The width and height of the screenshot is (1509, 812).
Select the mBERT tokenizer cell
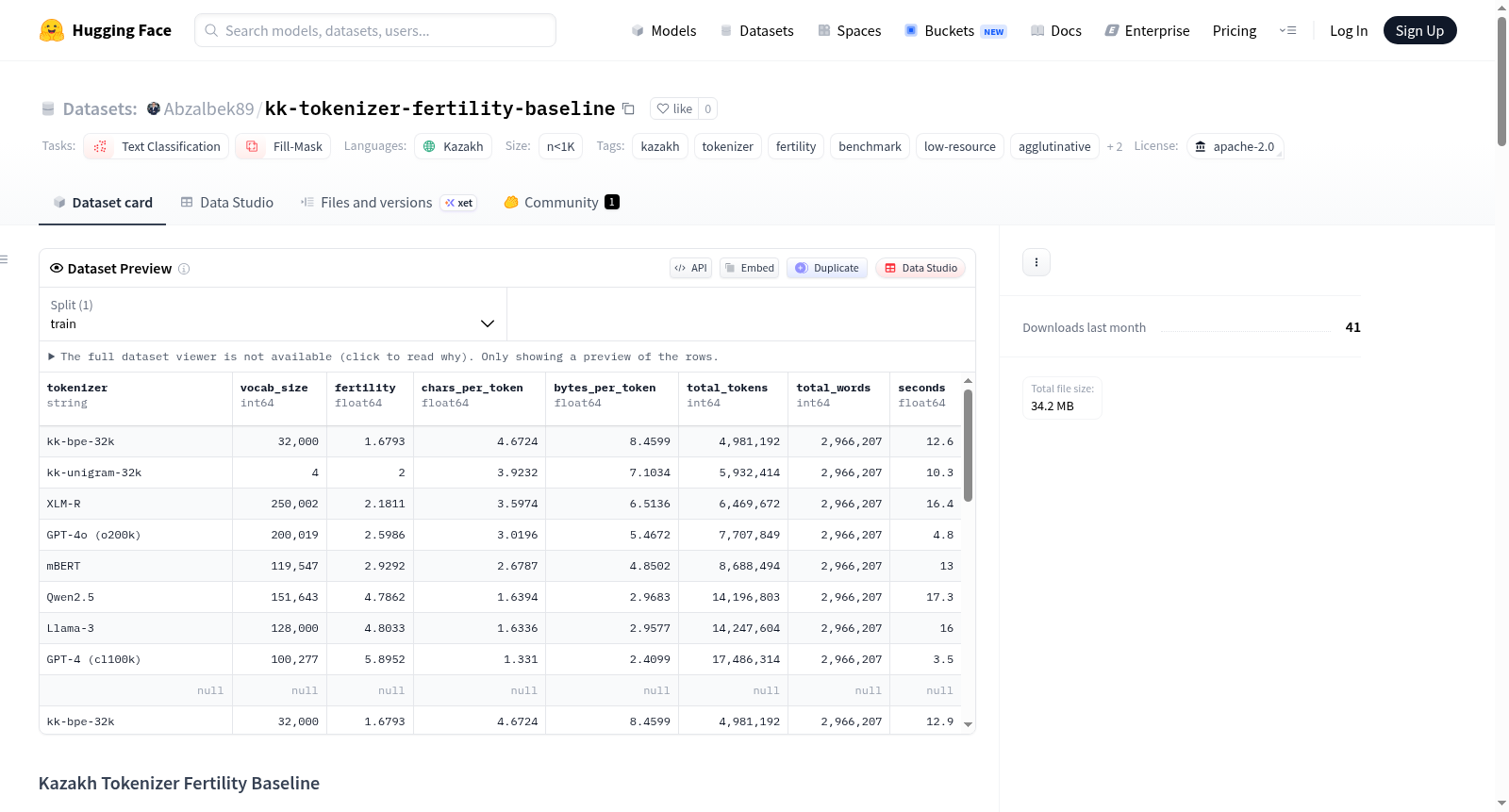[x=136, y=566]
